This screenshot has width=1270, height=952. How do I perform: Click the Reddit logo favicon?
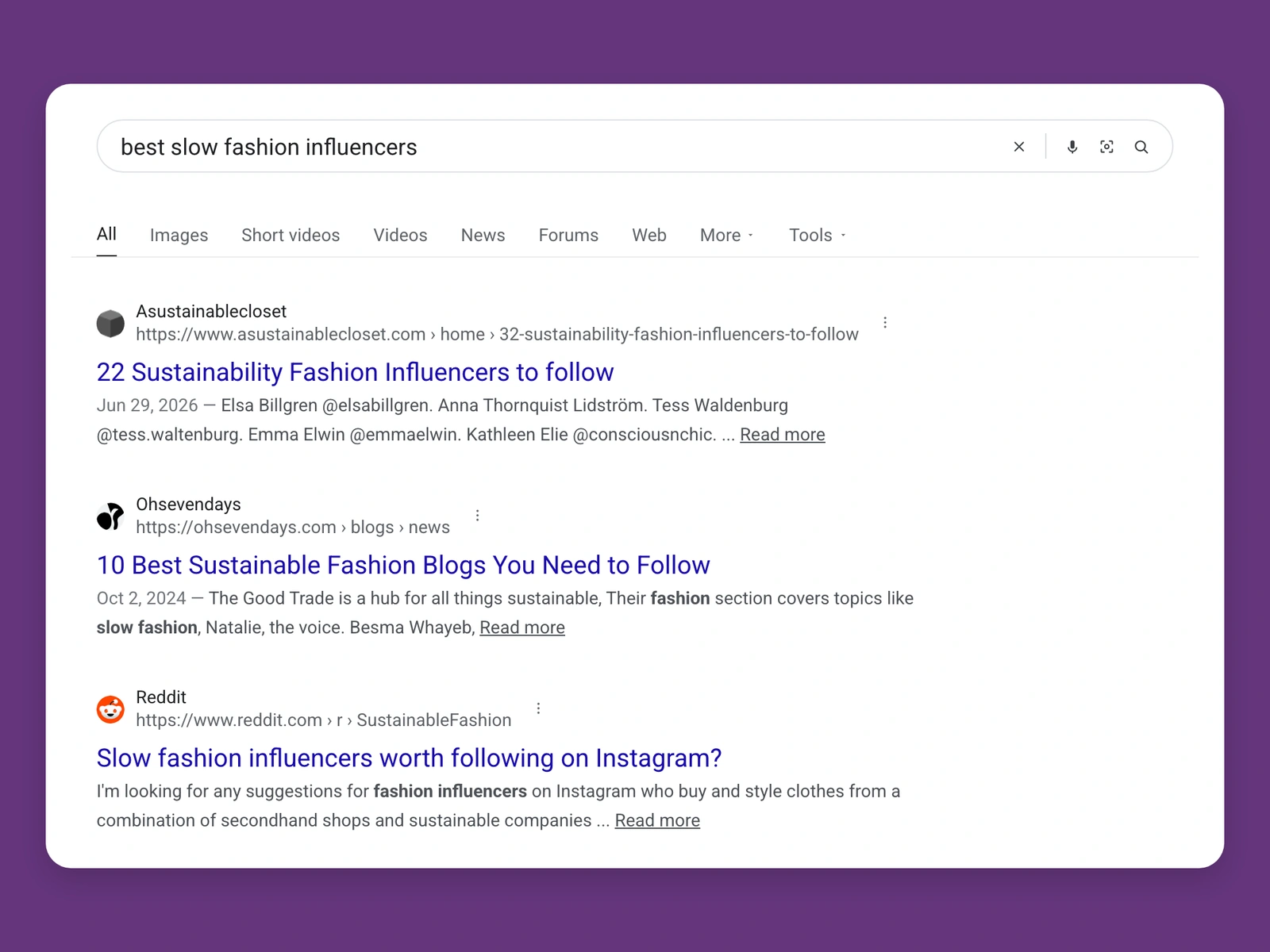110,708
